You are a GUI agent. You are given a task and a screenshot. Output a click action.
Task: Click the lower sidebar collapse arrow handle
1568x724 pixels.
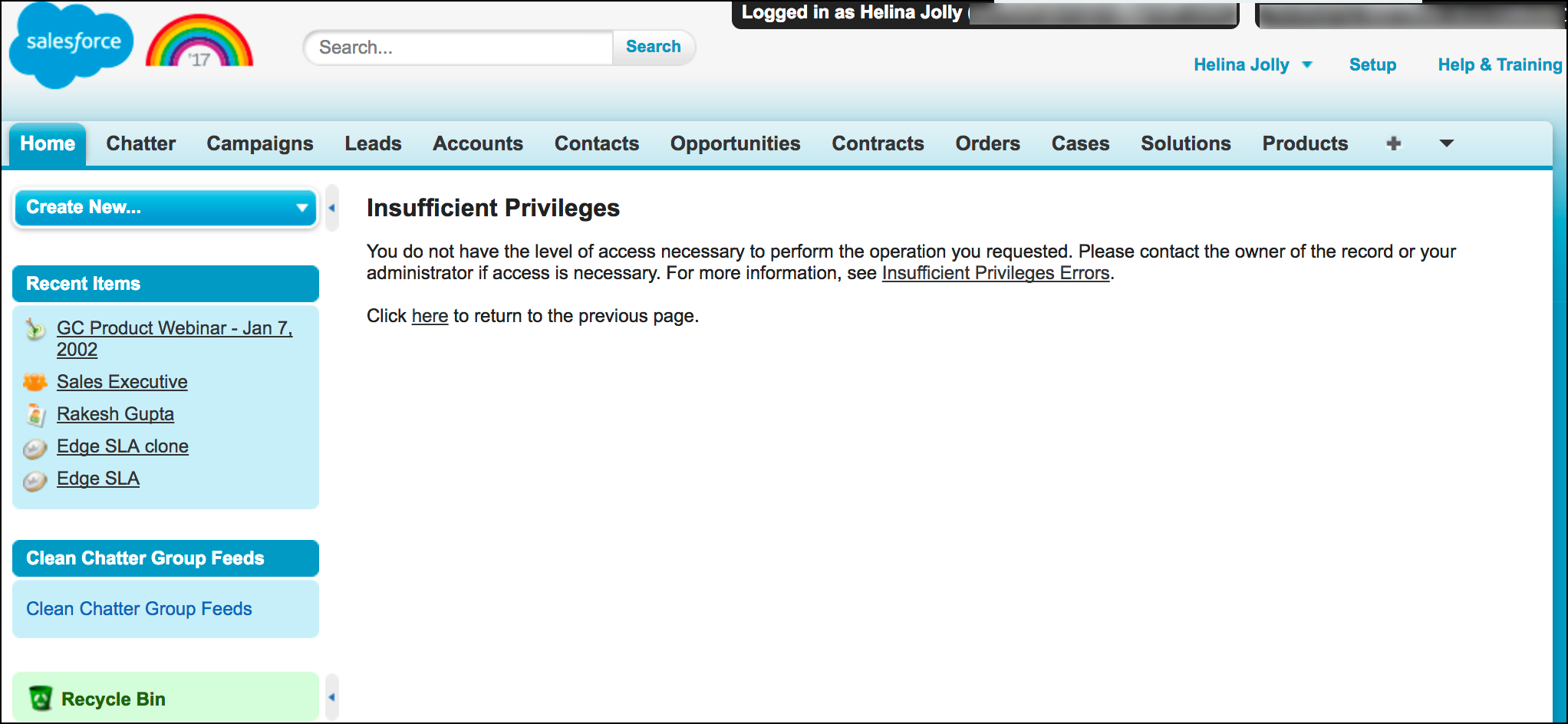[331, 696]
